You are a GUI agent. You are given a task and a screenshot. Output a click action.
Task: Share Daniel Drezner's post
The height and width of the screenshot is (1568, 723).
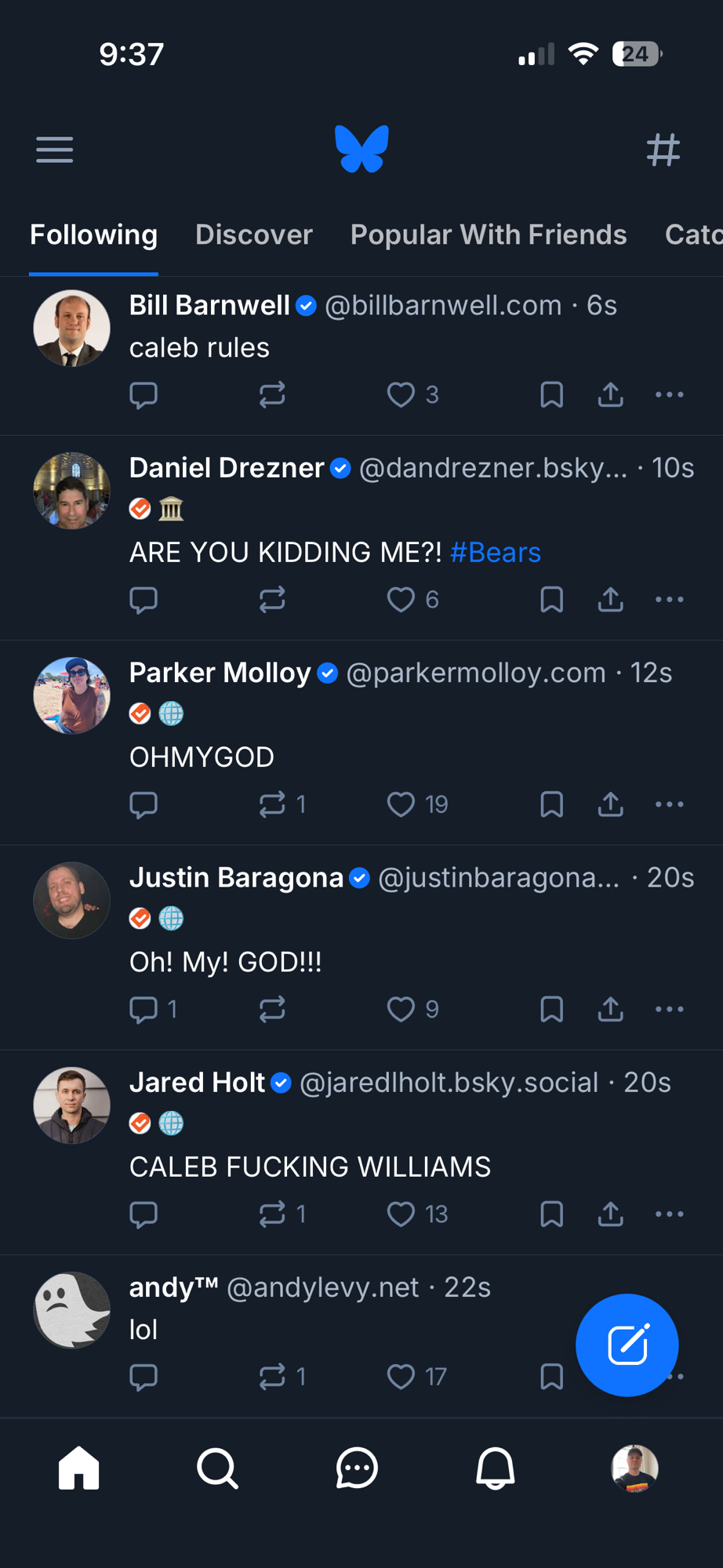[x=610, y=600]
